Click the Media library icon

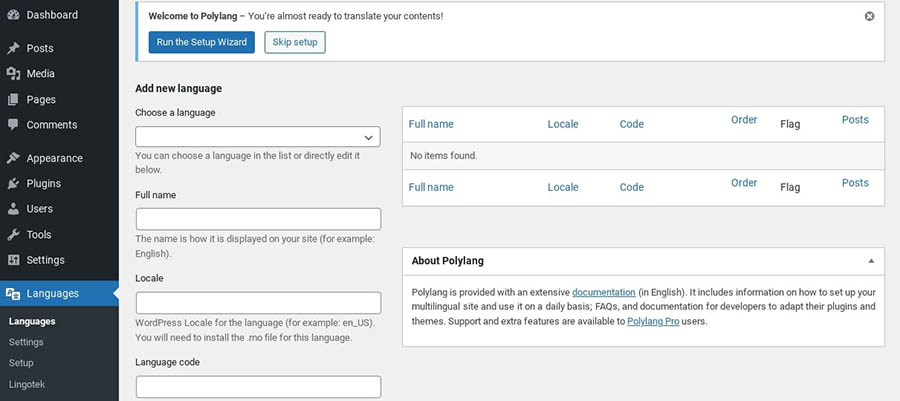tap(13, 74)
